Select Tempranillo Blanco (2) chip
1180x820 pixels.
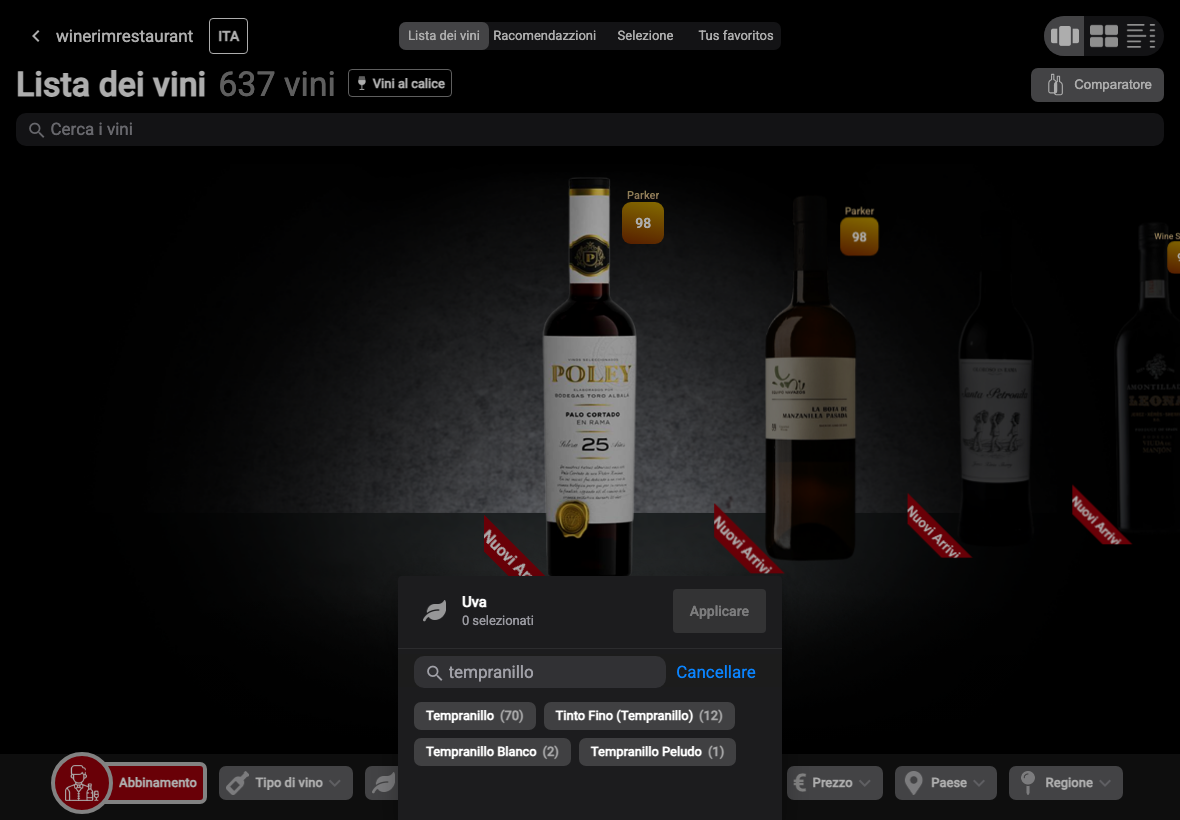point(492,752)
